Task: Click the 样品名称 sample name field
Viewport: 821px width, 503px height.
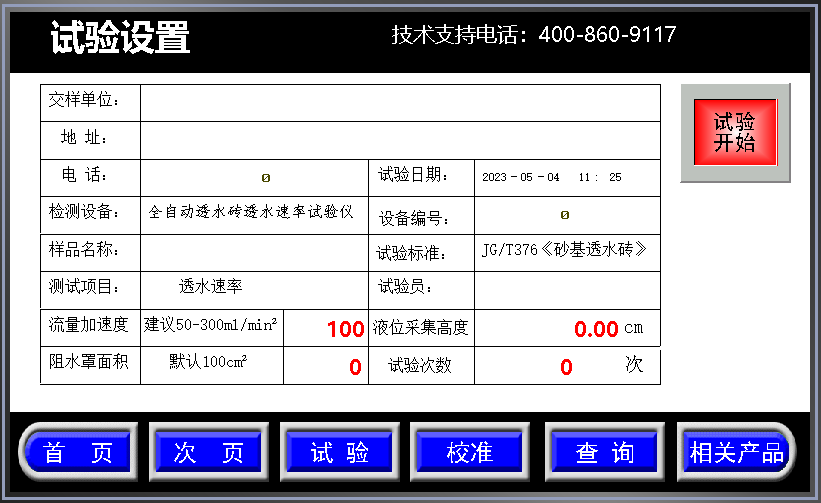Action: pyautogui.click(x=255, y=252)
